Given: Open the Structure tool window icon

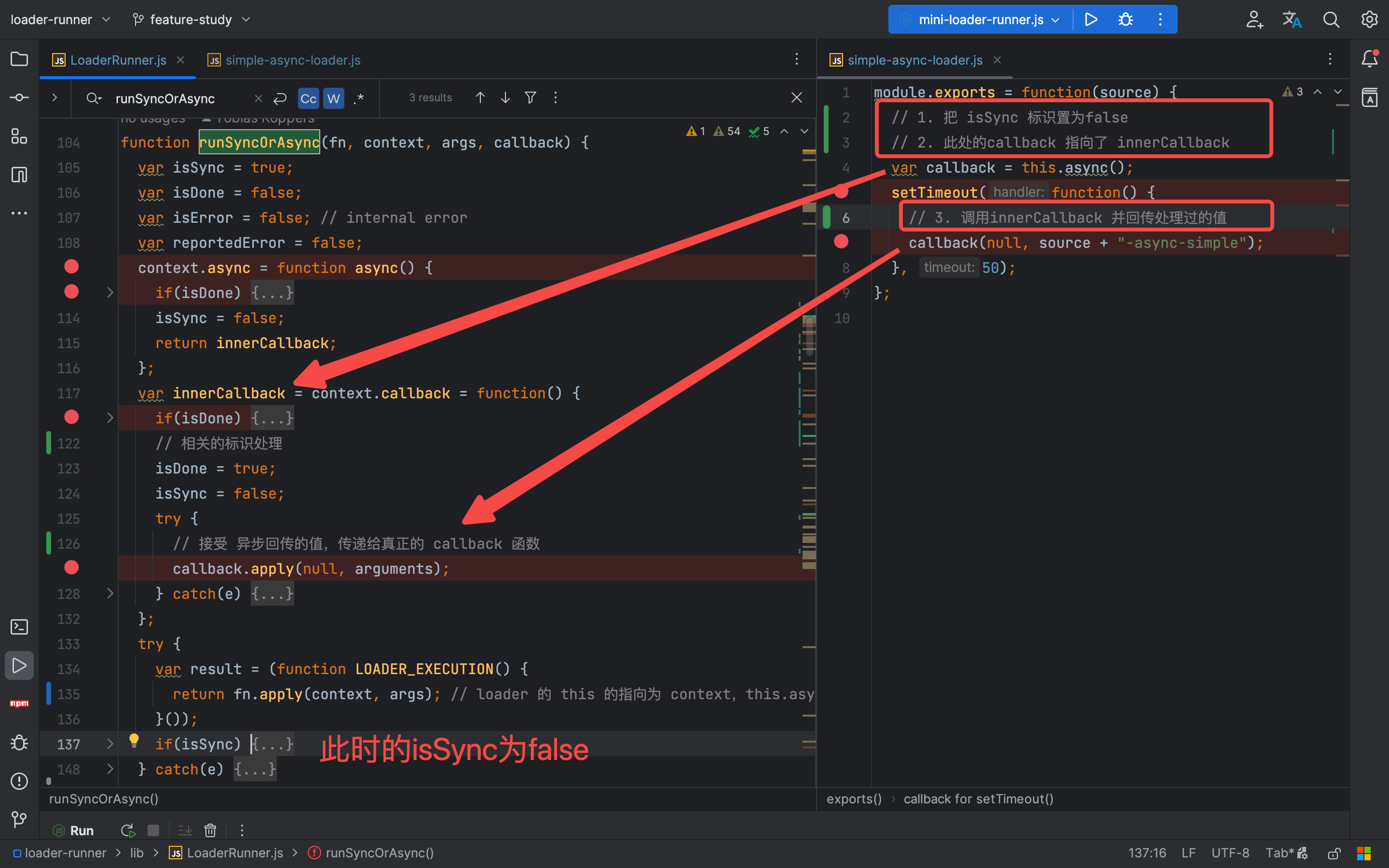Looking at the screenshot, I should 19,136.
